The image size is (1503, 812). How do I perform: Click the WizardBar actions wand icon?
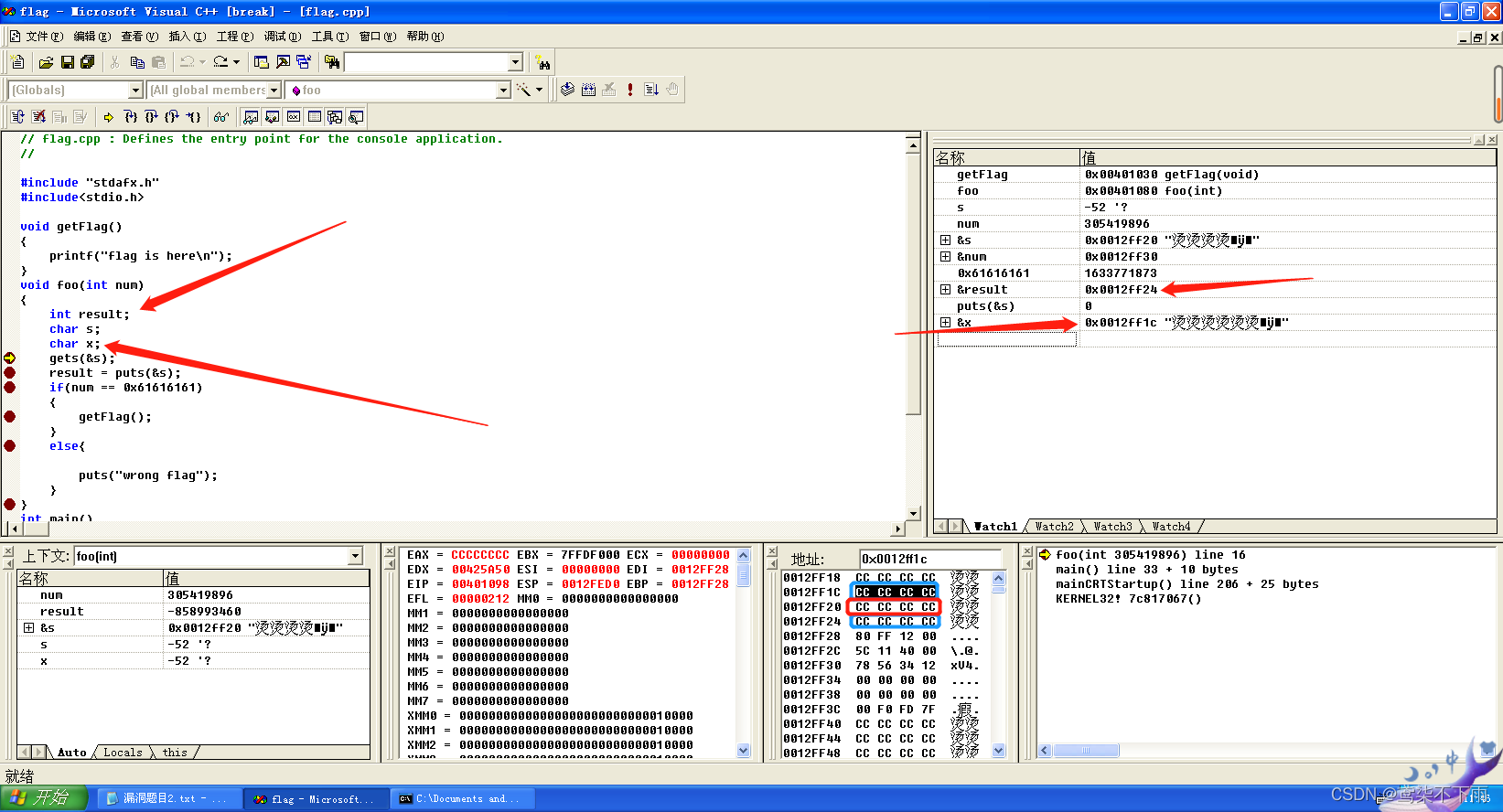click(x=523, y=90)
